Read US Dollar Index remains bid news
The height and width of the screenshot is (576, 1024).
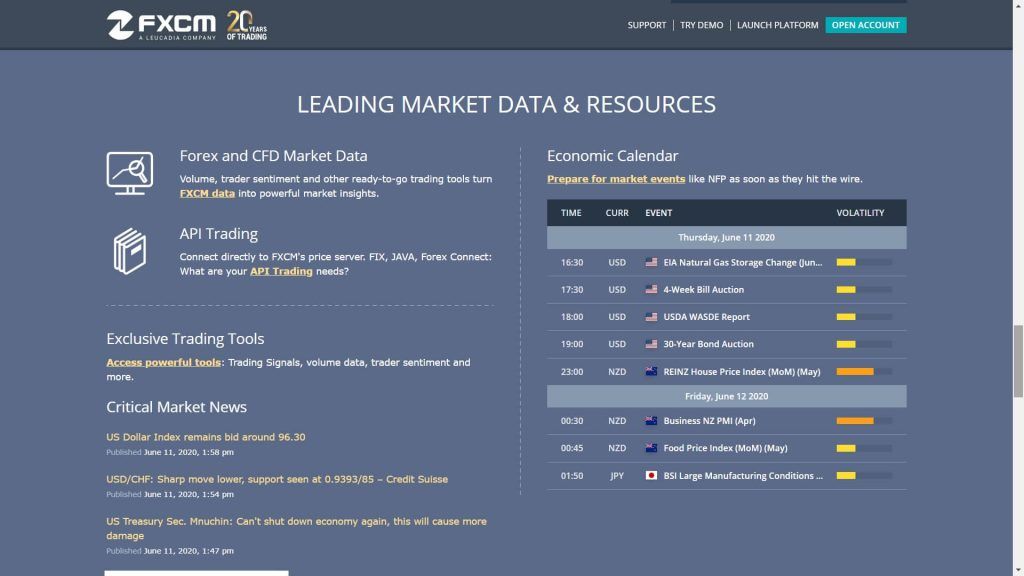coord(206,437)
